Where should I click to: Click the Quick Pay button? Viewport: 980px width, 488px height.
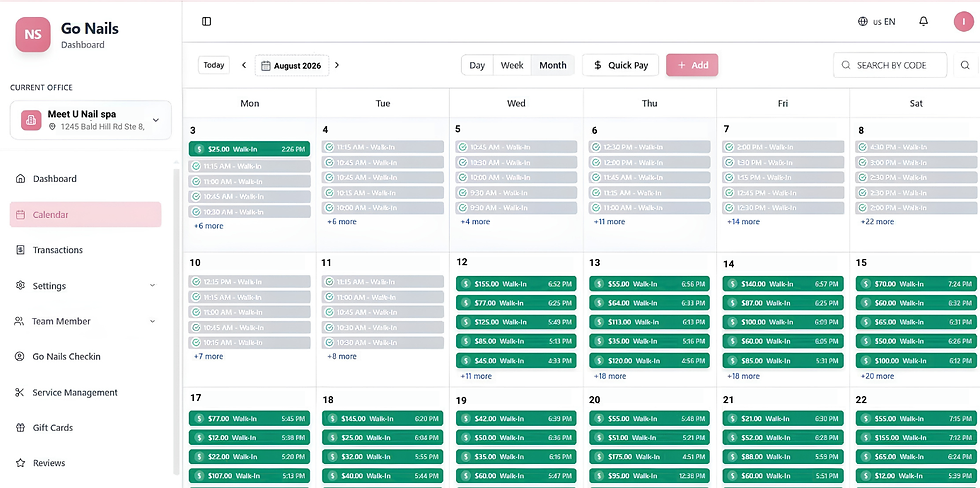click(620, 65)
